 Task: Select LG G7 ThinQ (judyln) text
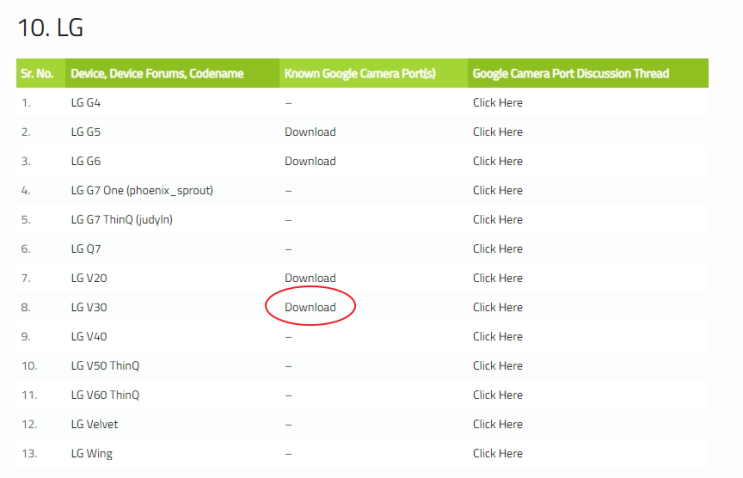coord(122,220)
